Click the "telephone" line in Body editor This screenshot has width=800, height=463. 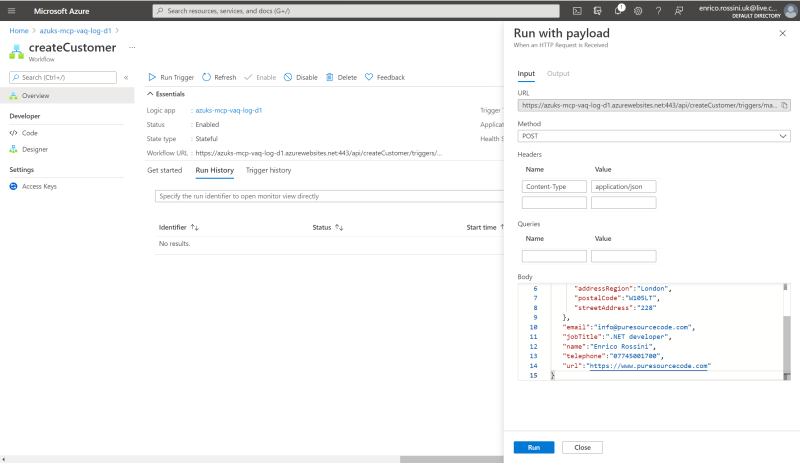[613, 356]
